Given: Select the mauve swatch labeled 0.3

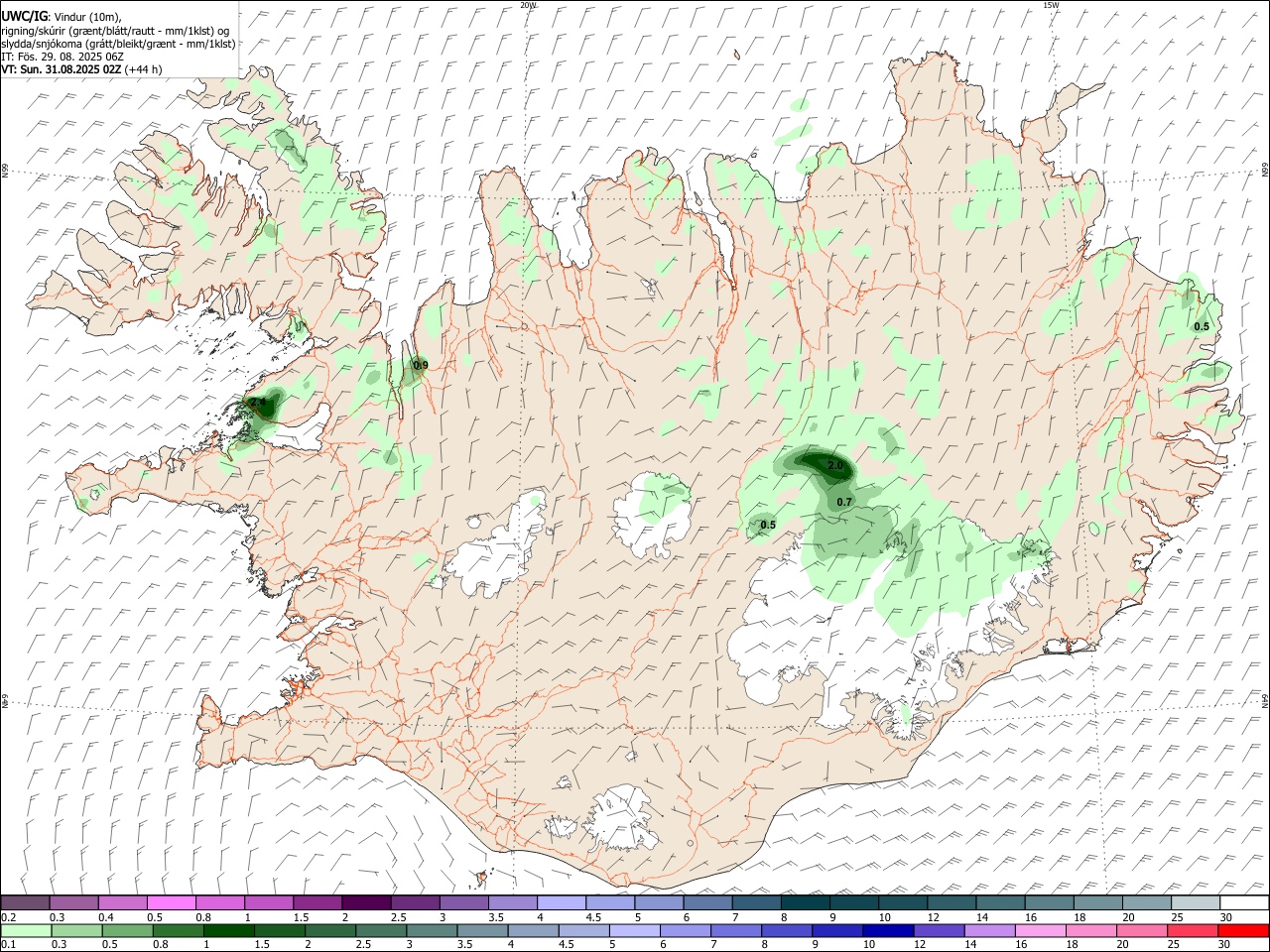Looking at the screenshot, I should [74, 902].
